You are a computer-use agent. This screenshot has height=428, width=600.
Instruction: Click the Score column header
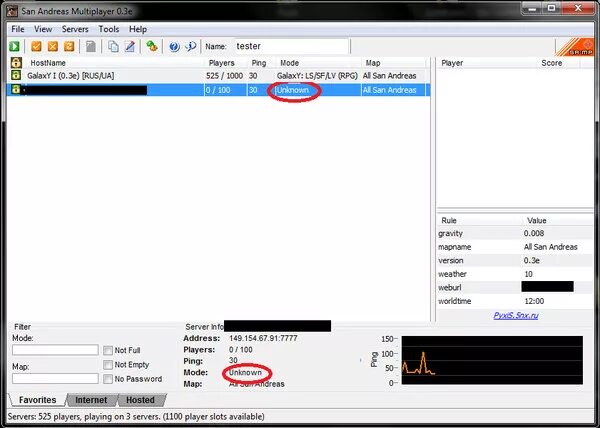click(x=559, y=63)
